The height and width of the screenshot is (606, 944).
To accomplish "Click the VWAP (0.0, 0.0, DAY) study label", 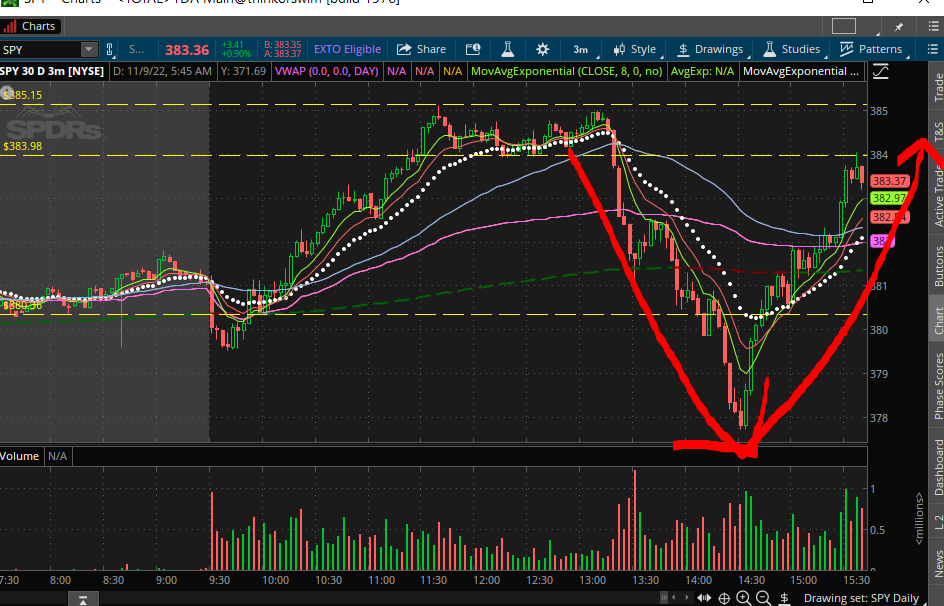I will (327, 72).
